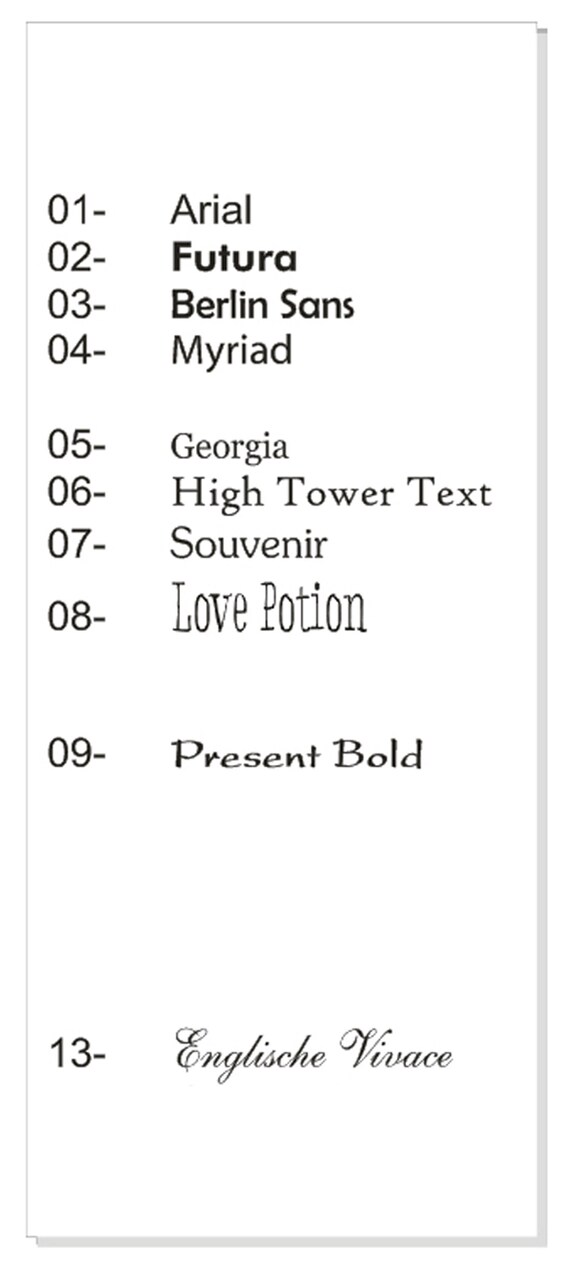Select the Love Potion decorative font
570x1269 pixels.
tap(269, 609)
